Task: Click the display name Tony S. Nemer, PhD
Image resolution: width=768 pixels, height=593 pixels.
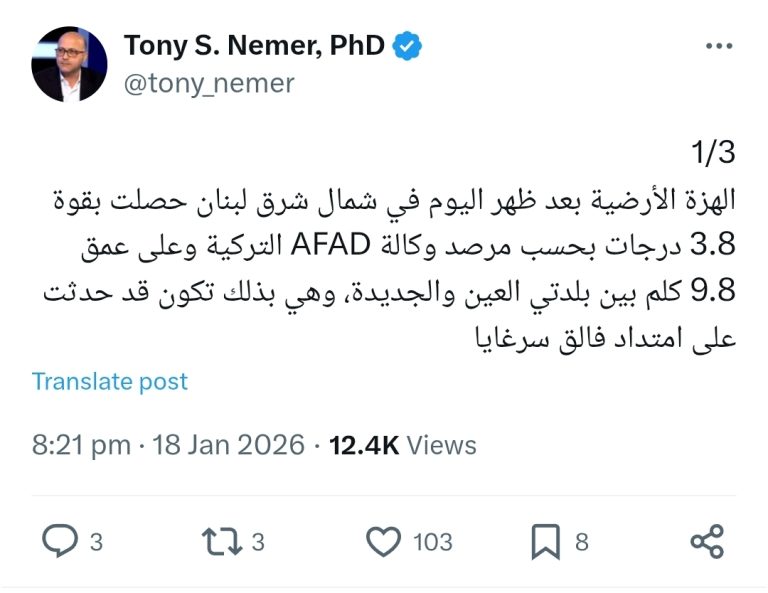Action: [x=254, y=46]
